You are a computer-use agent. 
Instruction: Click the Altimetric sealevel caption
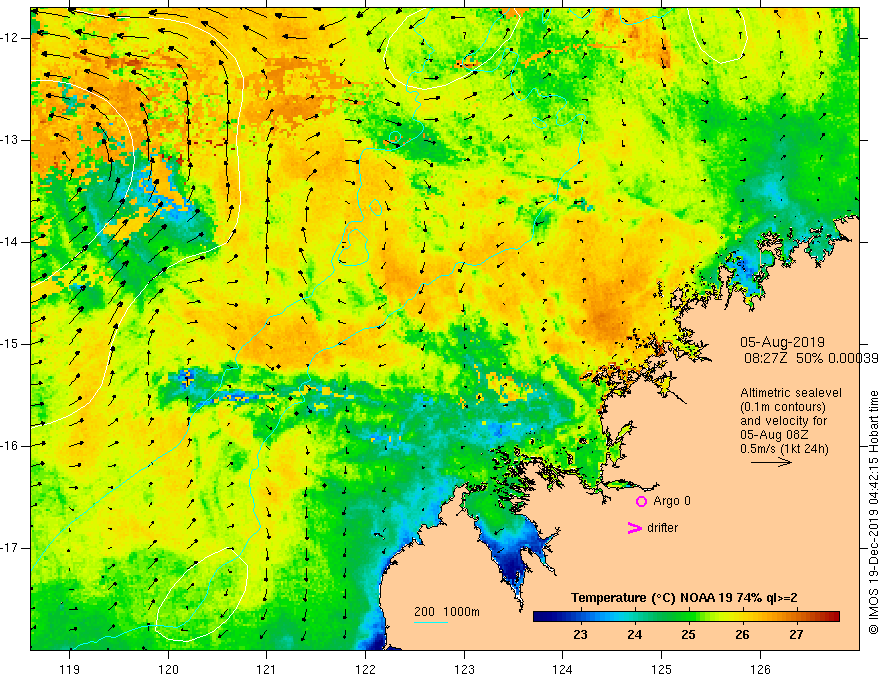pyautogui.click(x=791, y=393)
